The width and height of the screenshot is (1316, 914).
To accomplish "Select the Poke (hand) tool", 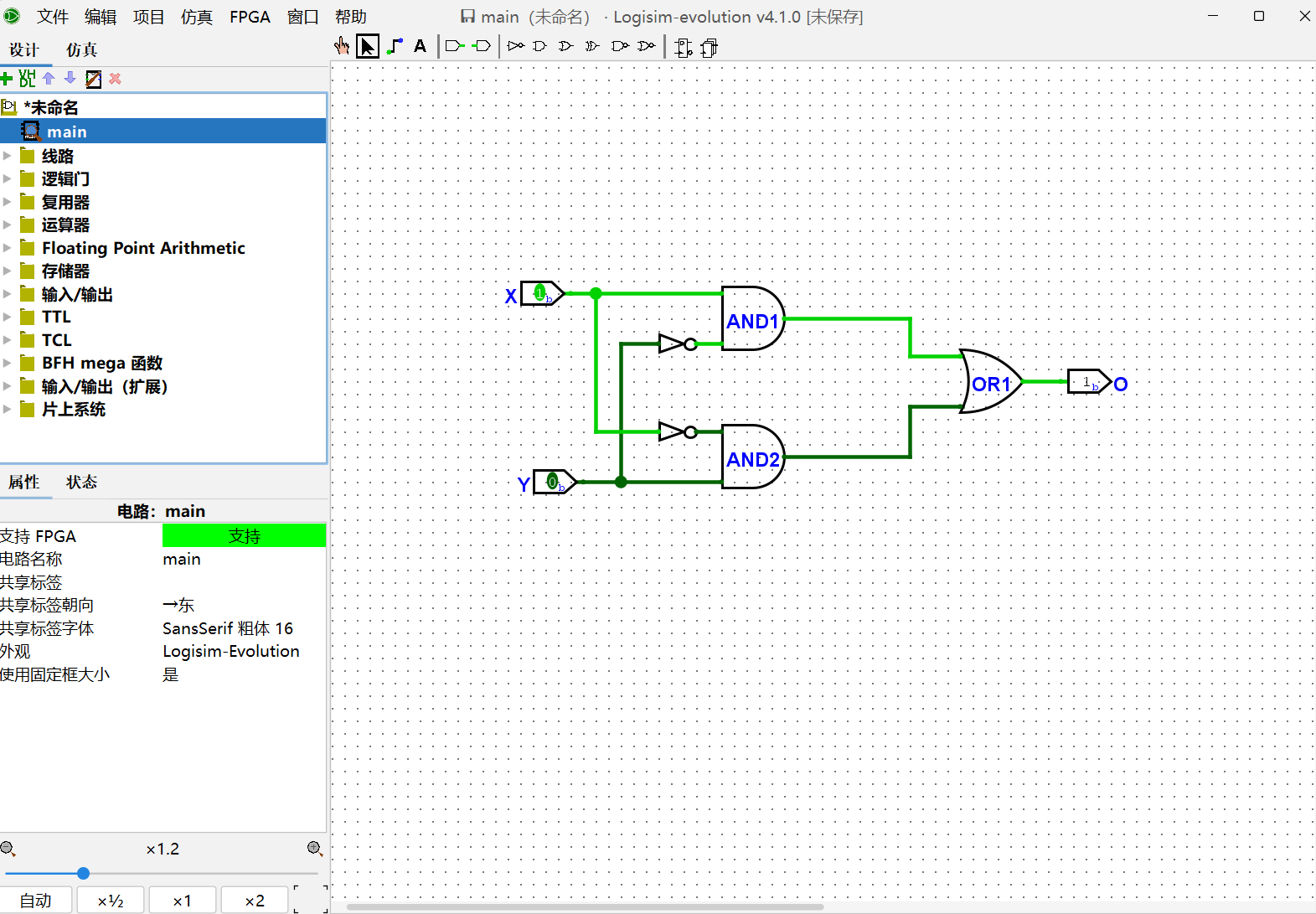I will (342, 46).
